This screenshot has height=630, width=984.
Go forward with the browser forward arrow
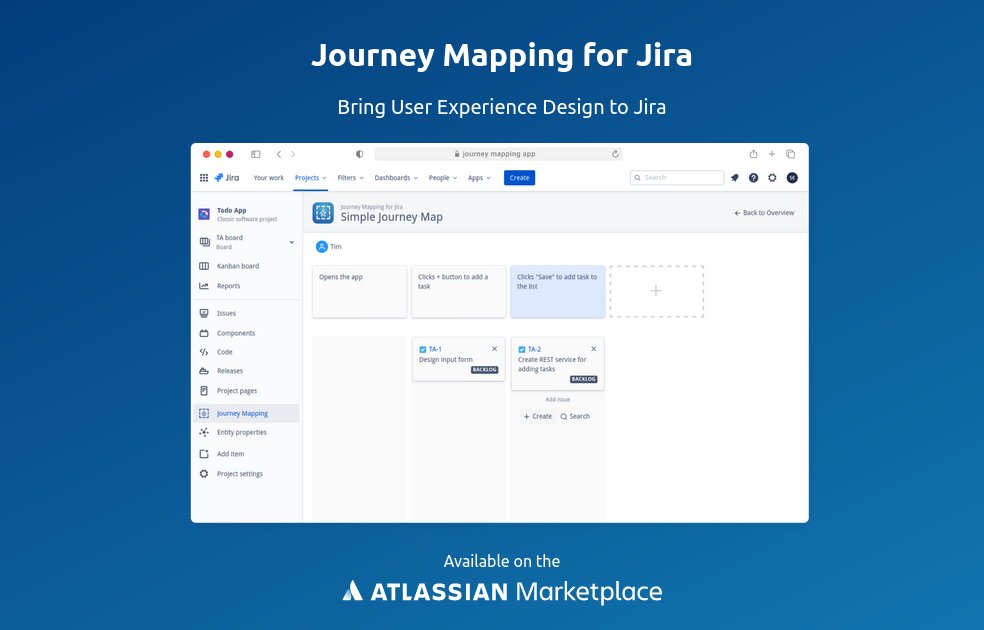coord(293,154)
